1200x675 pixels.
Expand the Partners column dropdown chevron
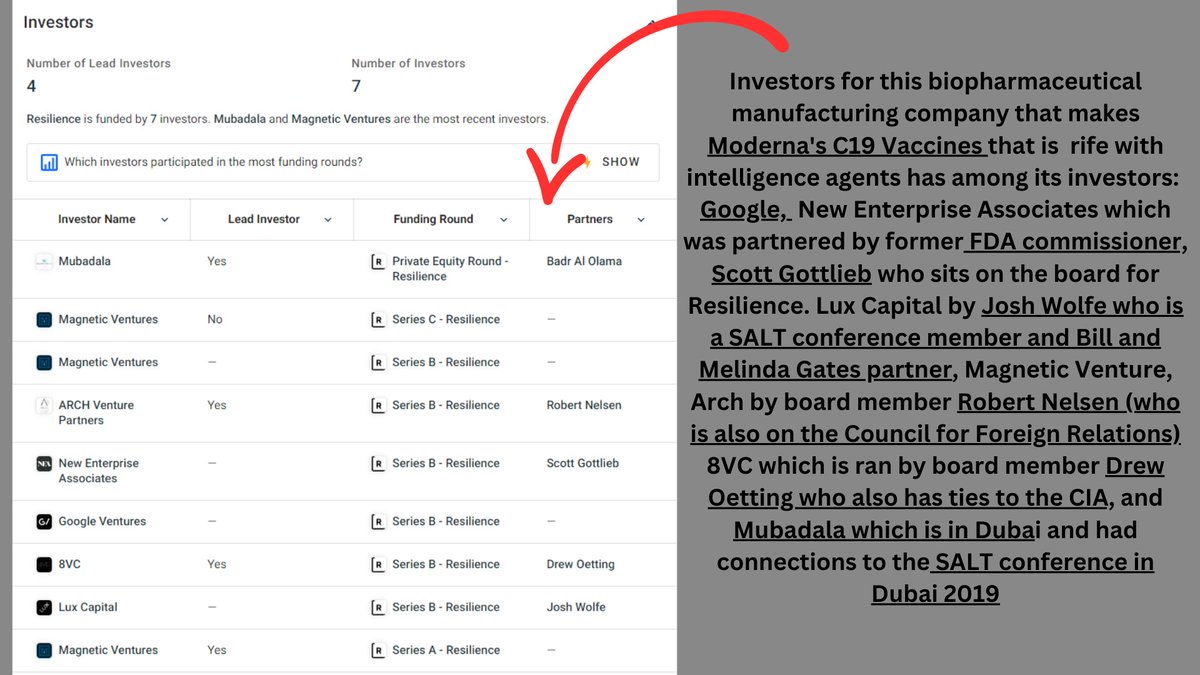(x=641, y=220)
